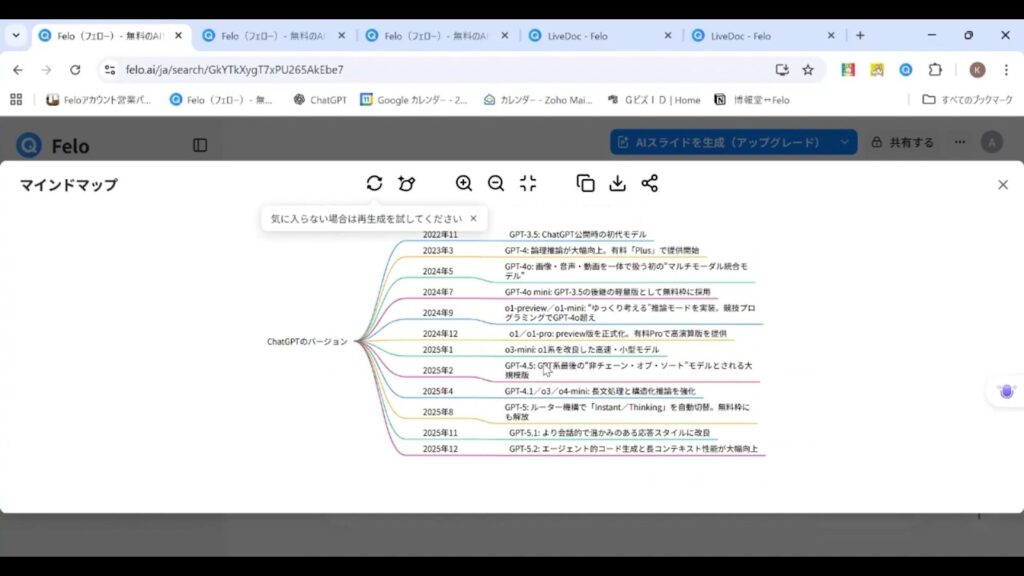Click the mind map style edit icon
Screen dimensions: 1024x576
pos(406,183)
